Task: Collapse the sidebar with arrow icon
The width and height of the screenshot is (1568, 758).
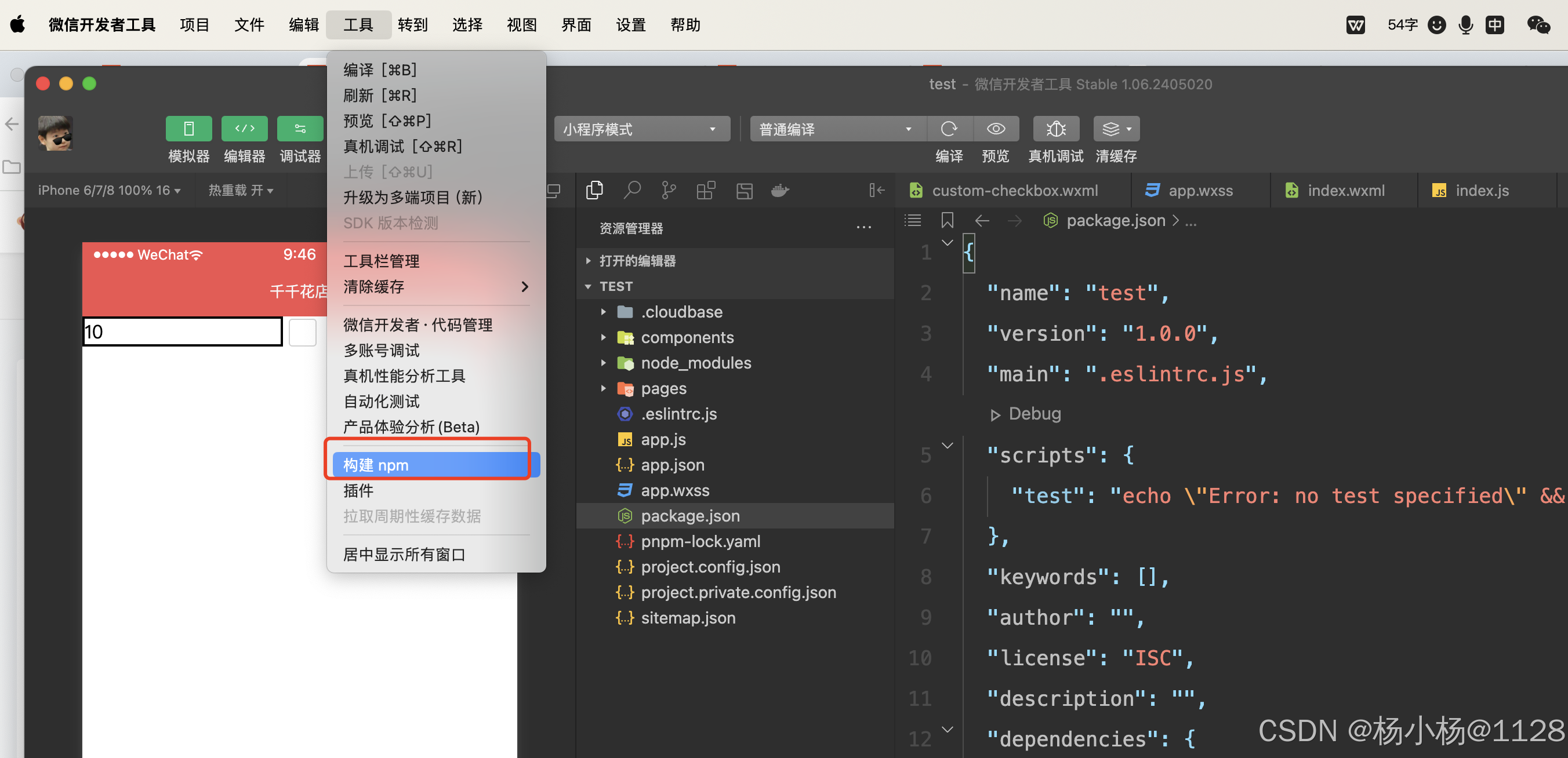Action: pyautogui.click(x=877, y=191)
